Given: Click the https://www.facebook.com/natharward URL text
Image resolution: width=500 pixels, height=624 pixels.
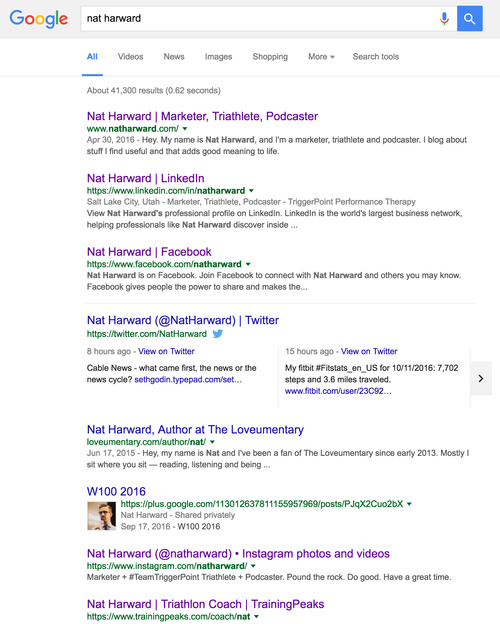Looking at the screenshot, I should (164, 264).
